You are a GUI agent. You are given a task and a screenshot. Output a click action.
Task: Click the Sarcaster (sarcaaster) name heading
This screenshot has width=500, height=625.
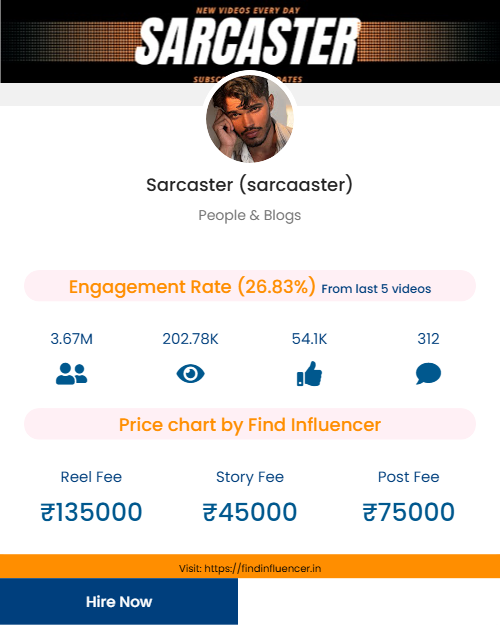click(x=250, y=185)
